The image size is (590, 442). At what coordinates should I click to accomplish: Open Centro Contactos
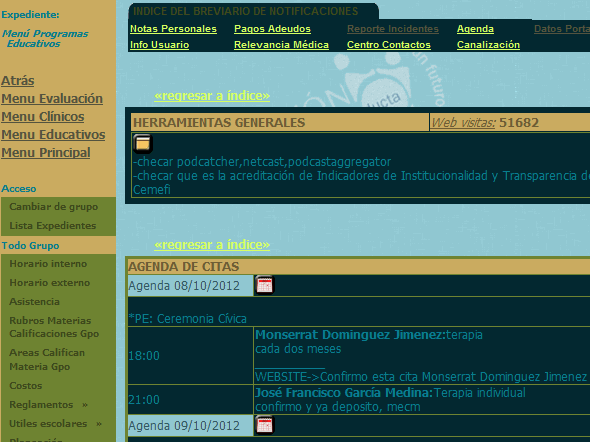pos(389,45)
